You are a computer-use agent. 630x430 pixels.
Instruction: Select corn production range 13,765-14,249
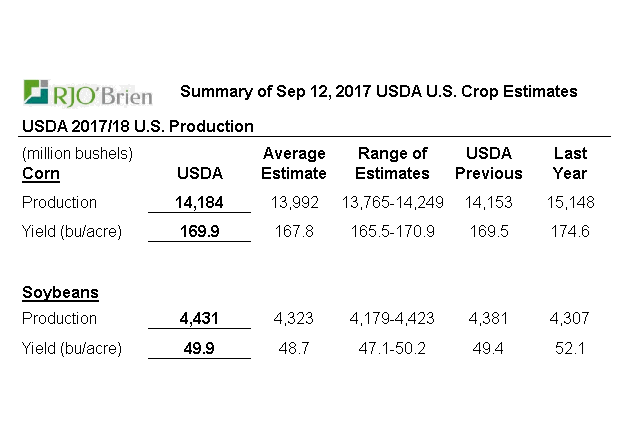(x=392, y=202)
